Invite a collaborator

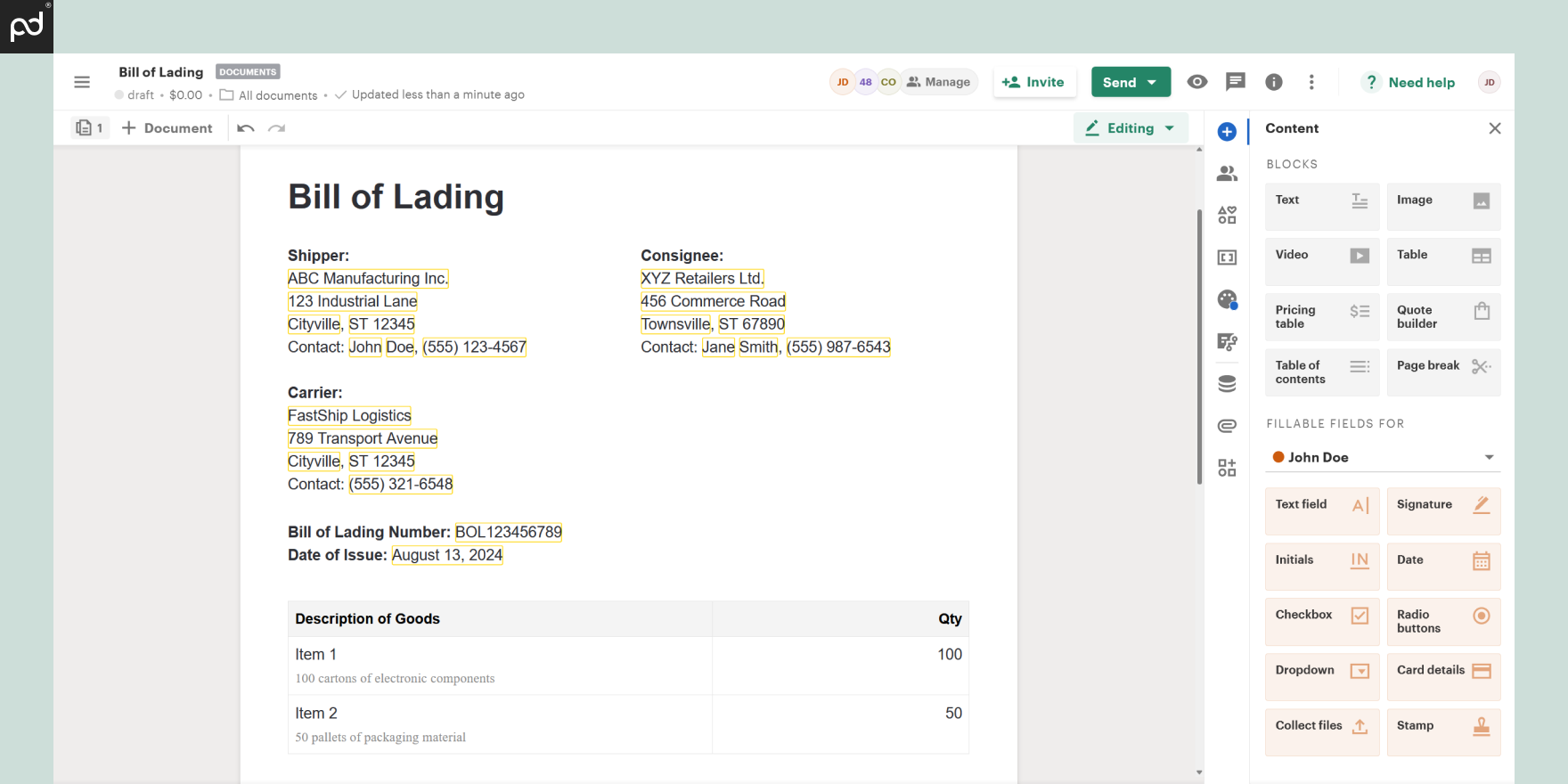coord(1033,82)
